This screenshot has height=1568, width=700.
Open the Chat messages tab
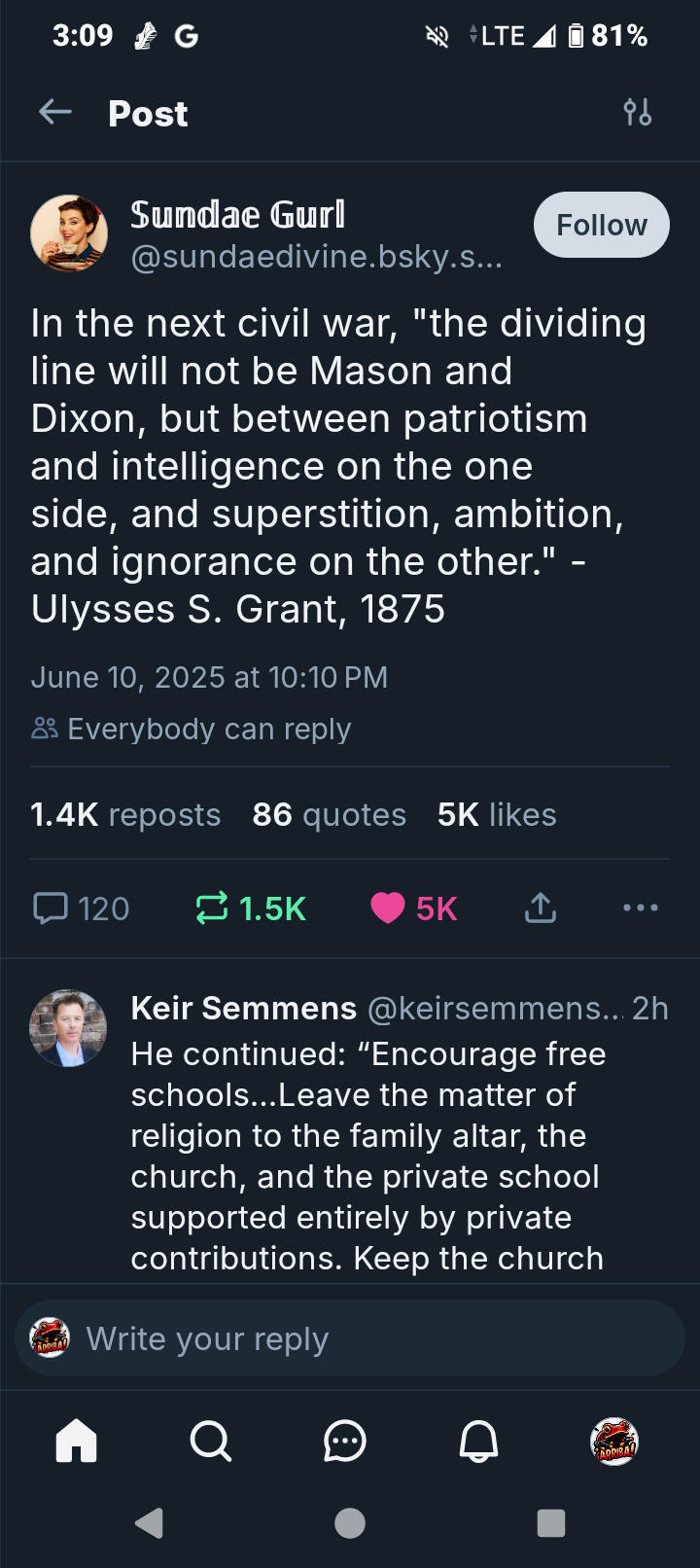click(345, 1441)
